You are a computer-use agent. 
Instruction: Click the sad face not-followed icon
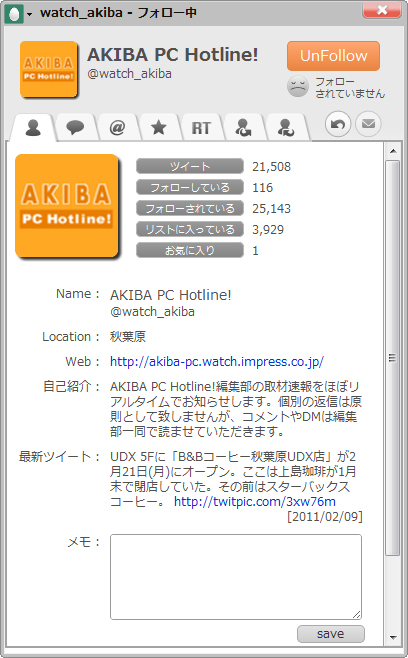point(298,86)
